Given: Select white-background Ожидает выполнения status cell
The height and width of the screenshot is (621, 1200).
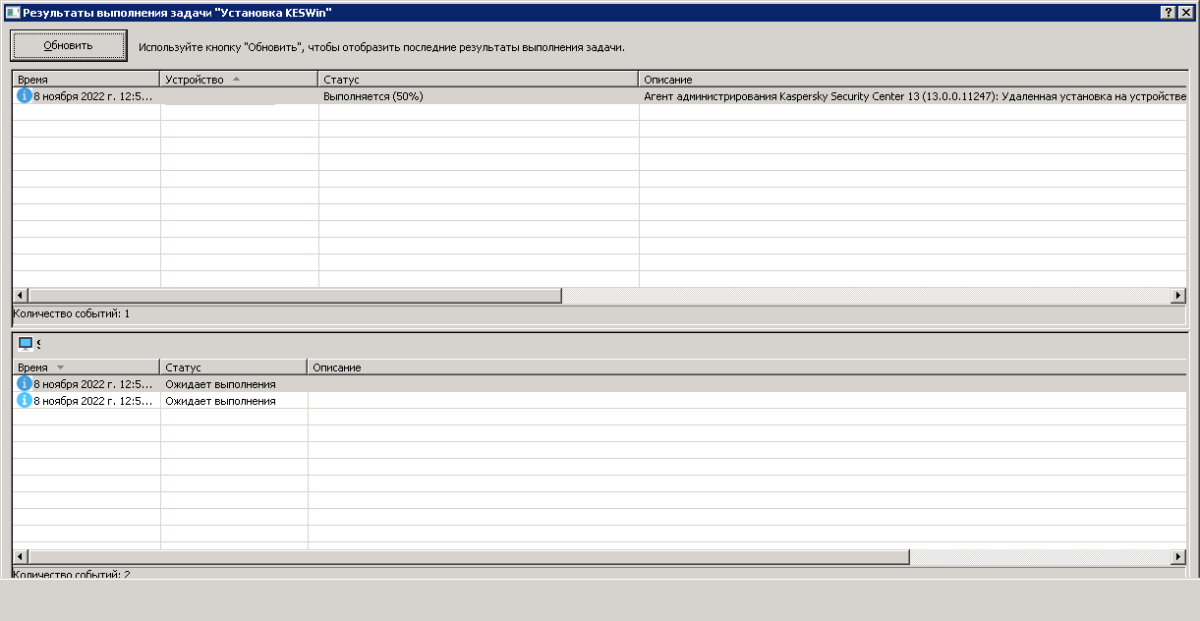Looking at the screenshot, I should pyautogui.click(x=233, y=400).
